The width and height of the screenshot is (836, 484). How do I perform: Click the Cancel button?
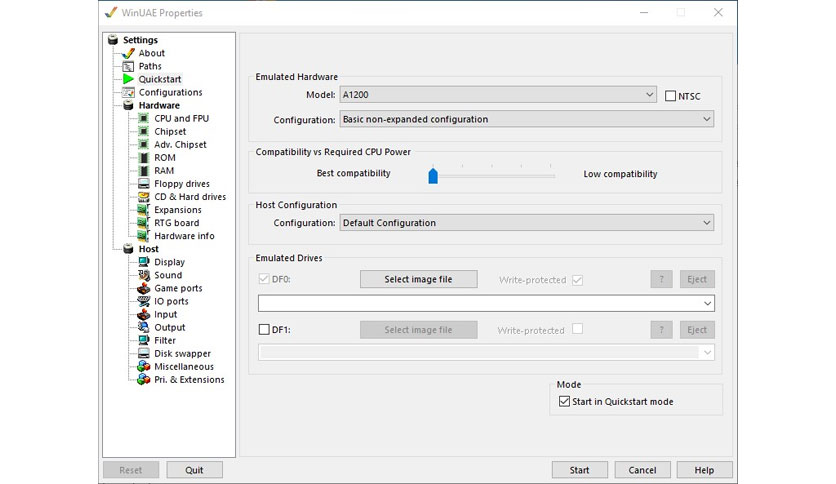[642, 470]
